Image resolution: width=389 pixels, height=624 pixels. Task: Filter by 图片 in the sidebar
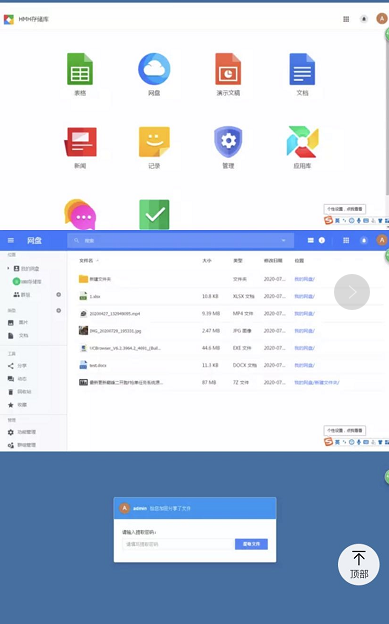click(x=18, y=322)
